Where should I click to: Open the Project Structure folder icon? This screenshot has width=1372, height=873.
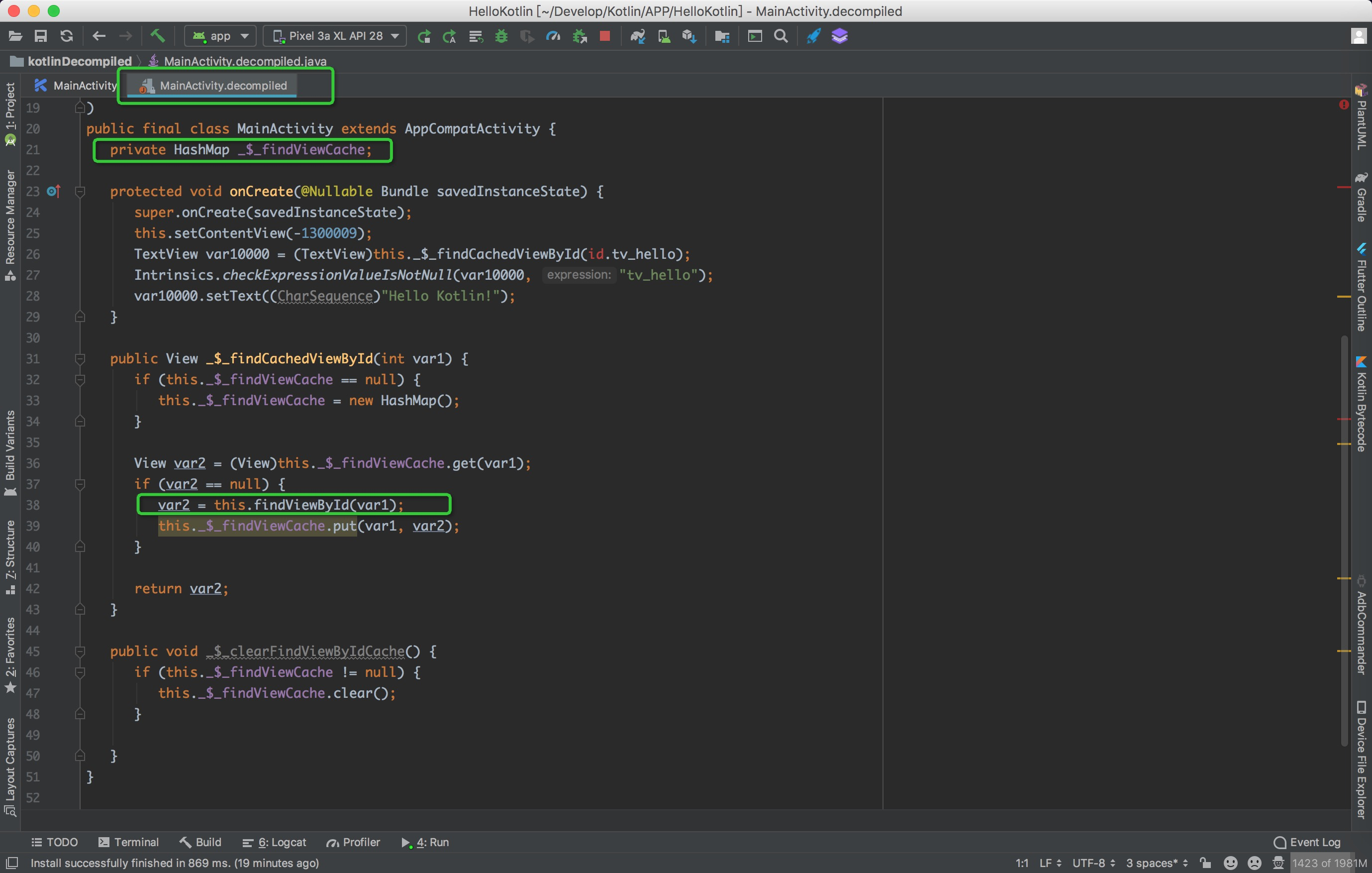(x=722, y=36)
